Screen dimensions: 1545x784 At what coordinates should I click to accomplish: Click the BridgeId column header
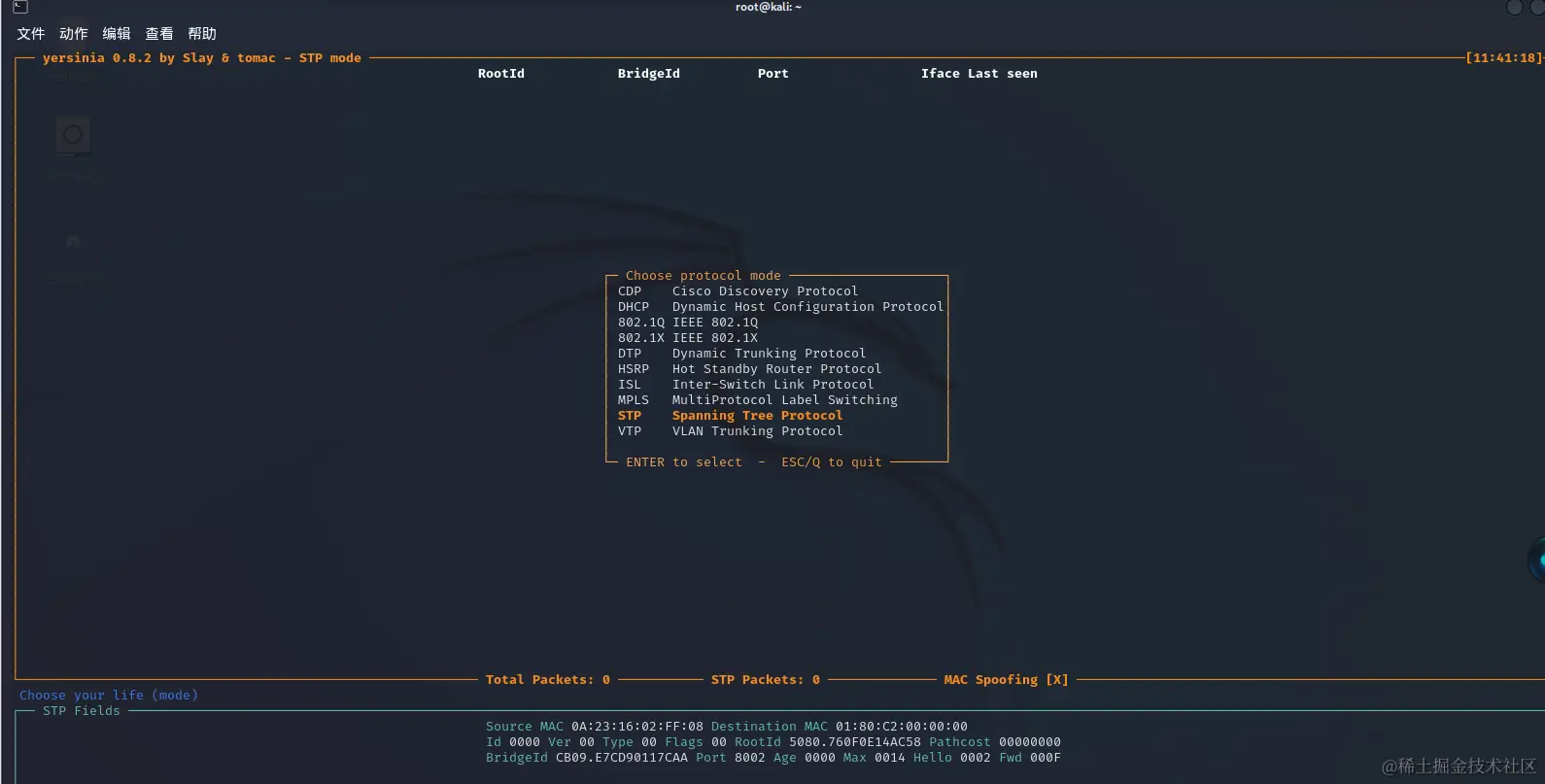pyautogui.click(x=649, y=74)
